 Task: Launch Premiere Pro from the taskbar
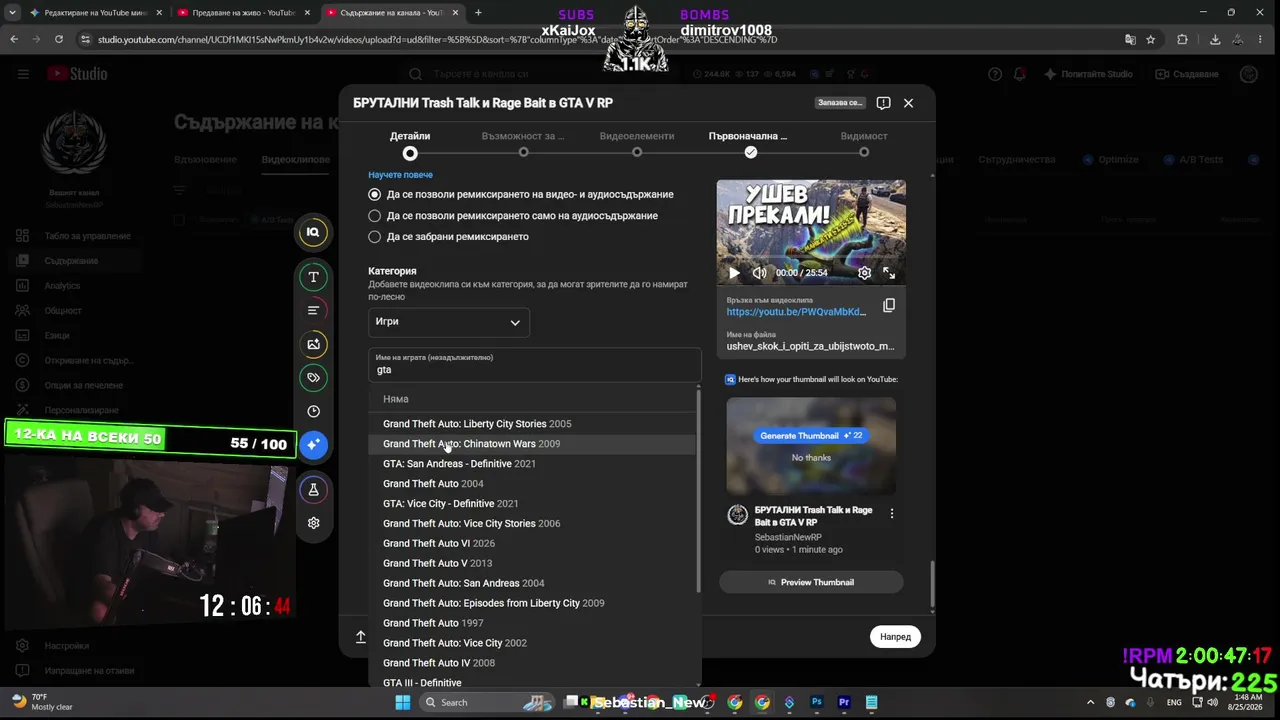pyautogui.click(x=844, y=702)
